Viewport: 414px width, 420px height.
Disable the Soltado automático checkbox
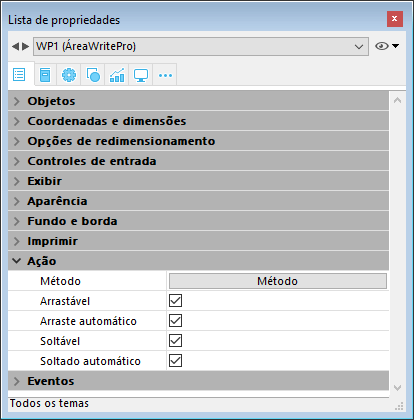tap(175, 361)
